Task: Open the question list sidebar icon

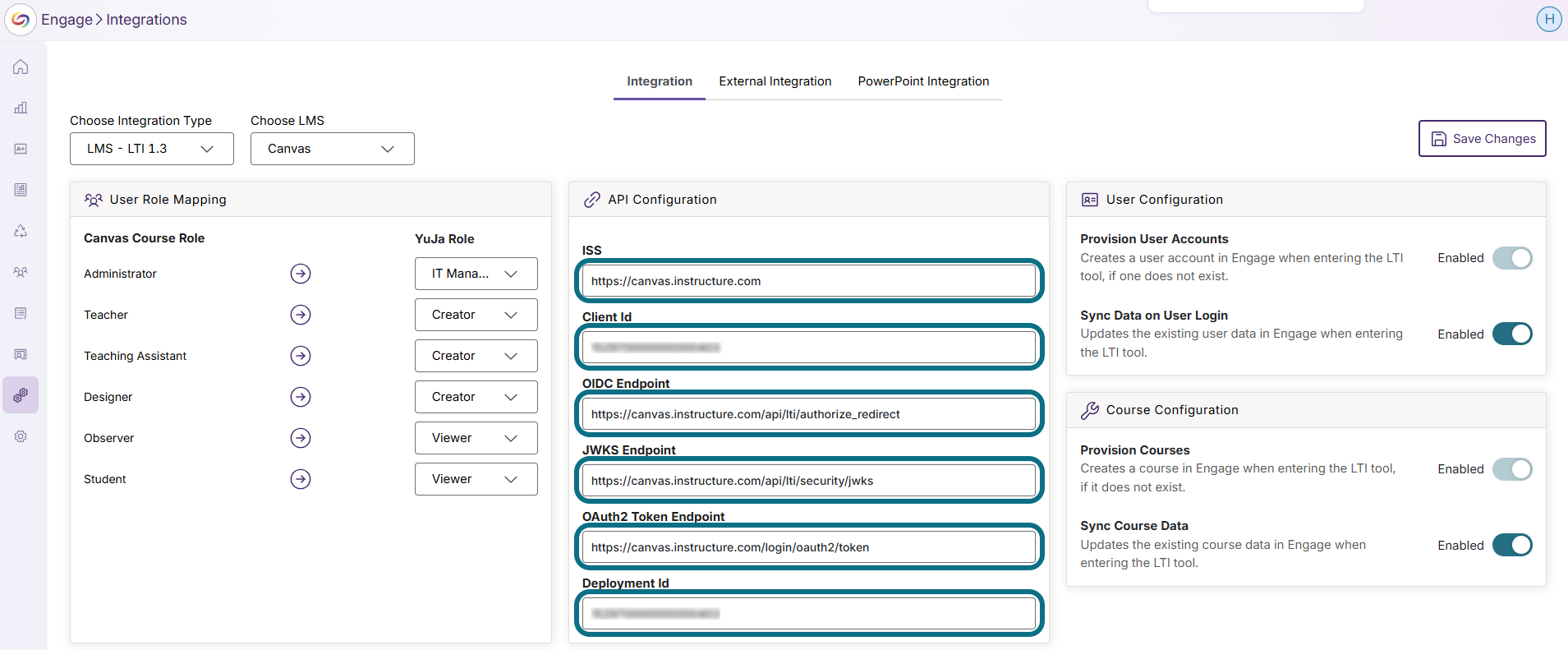Action: tap(21, 313)
